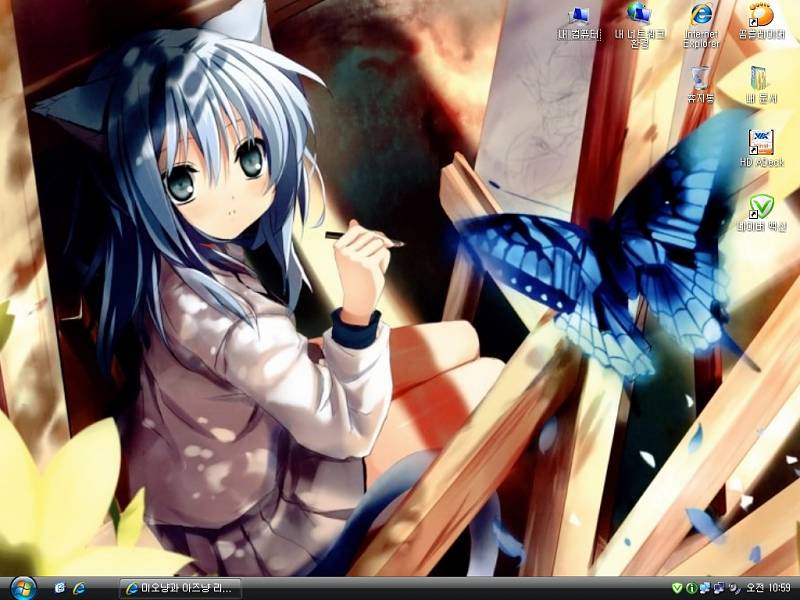Screen dimensions: 800x600
Task: Click an empty area of the taskbar
Action: coord(450,588)
